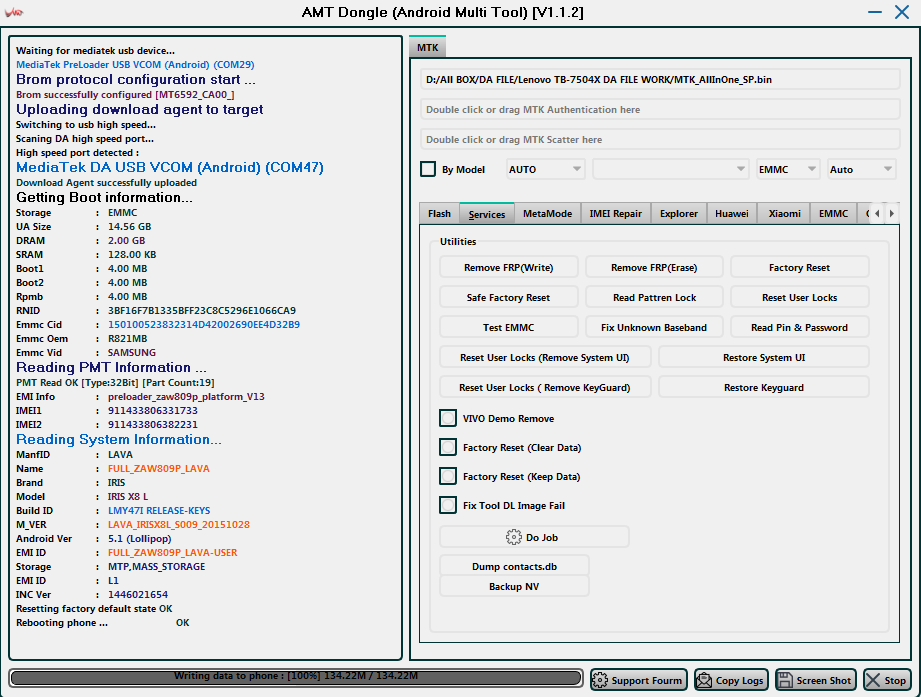Click FULL_ZAW809P_LAVA name value
The image size is (921, 697).
click(159, 469)
